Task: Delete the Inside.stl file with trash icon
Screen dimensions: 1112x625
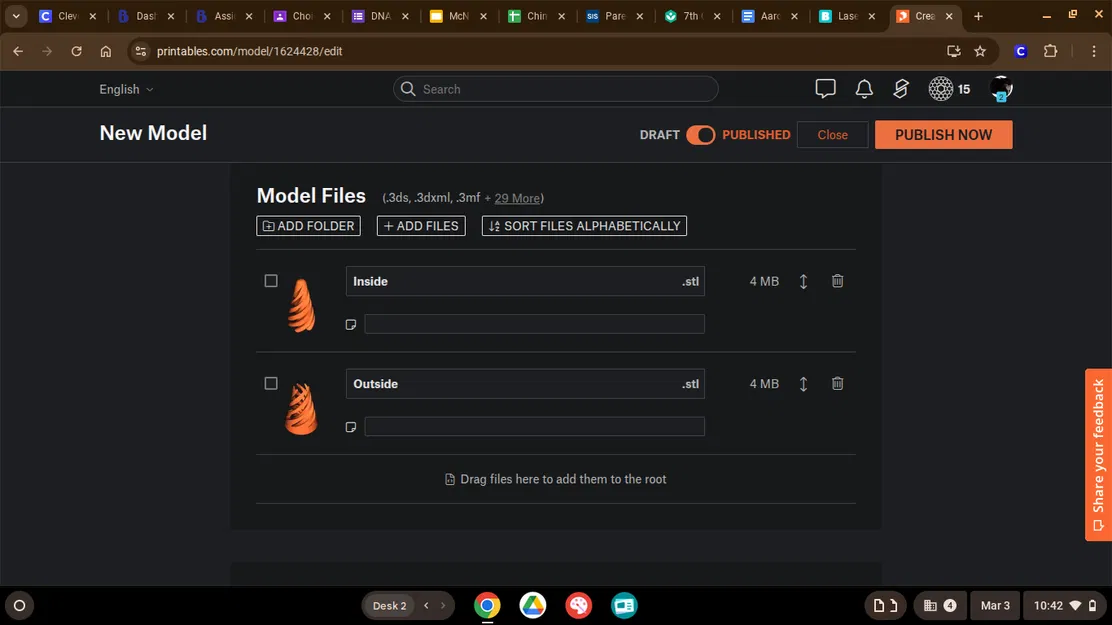Action: (x=838, y=281)
